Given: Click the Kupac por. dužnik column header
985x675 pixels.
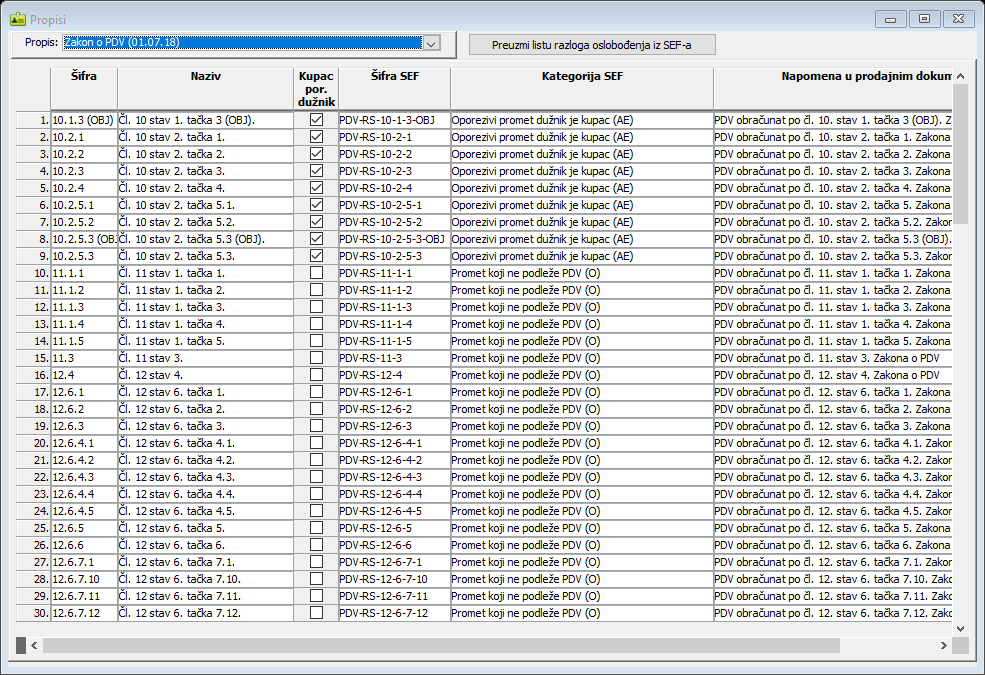Looking at the screenshot, I should click(x=316, y=89).
